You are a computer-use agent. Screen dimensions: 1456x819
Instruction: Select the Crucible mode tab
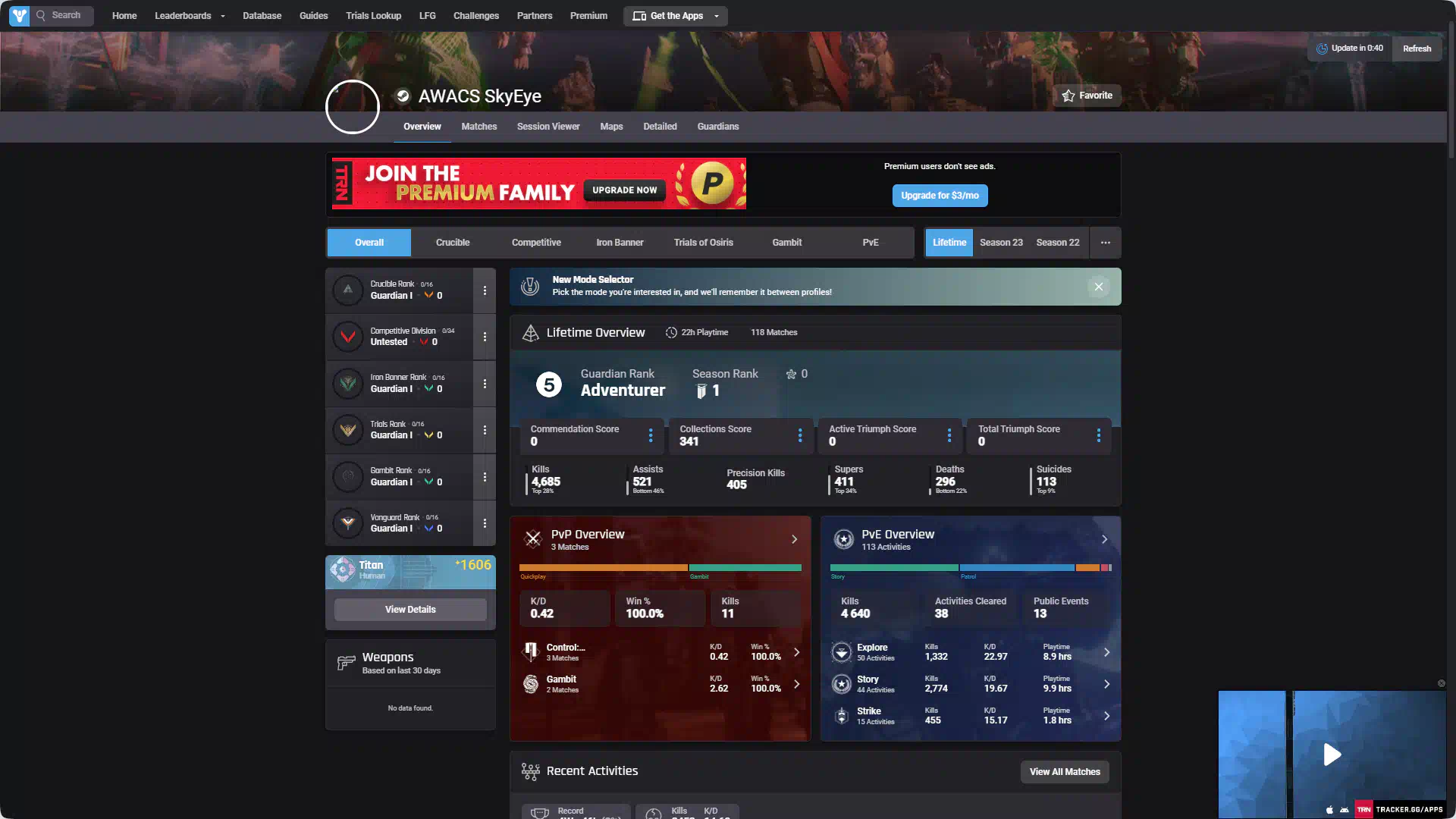click(x=453, y=243)
